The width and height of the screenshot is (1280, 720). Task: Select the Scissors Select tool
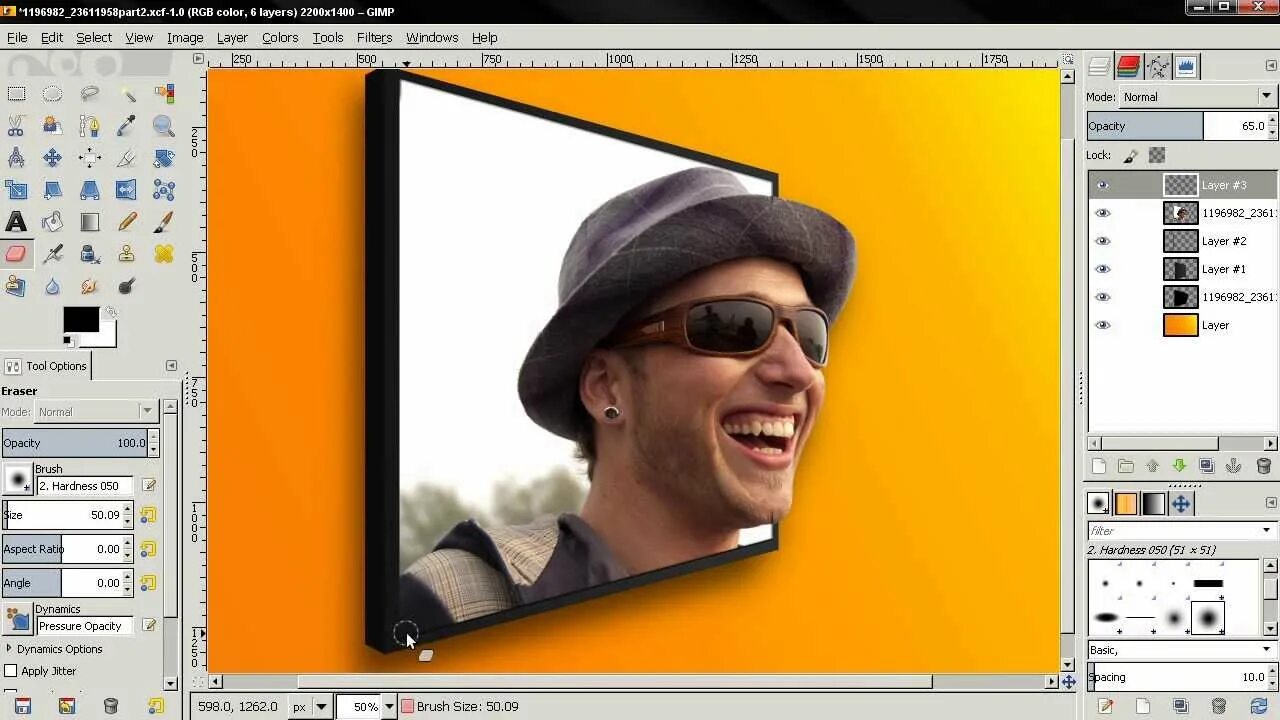[x=16, y=126]
